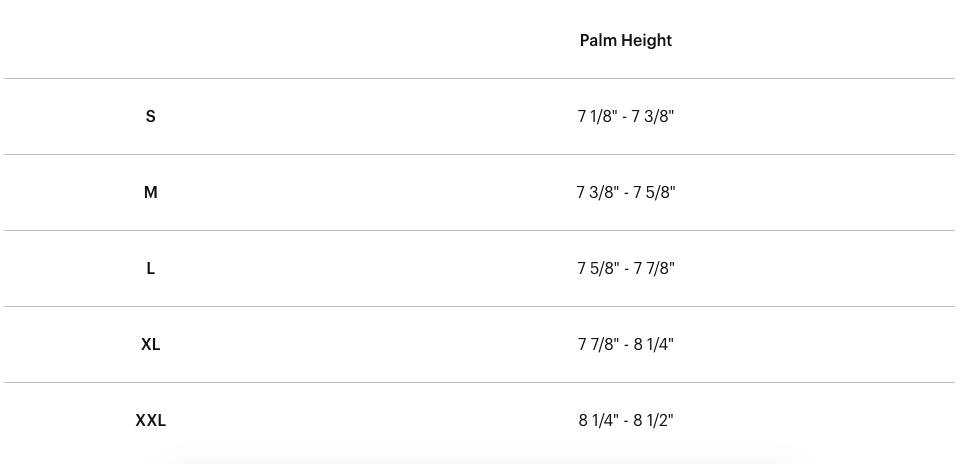Click the Palm Height column header

click(x=625, y=40)
